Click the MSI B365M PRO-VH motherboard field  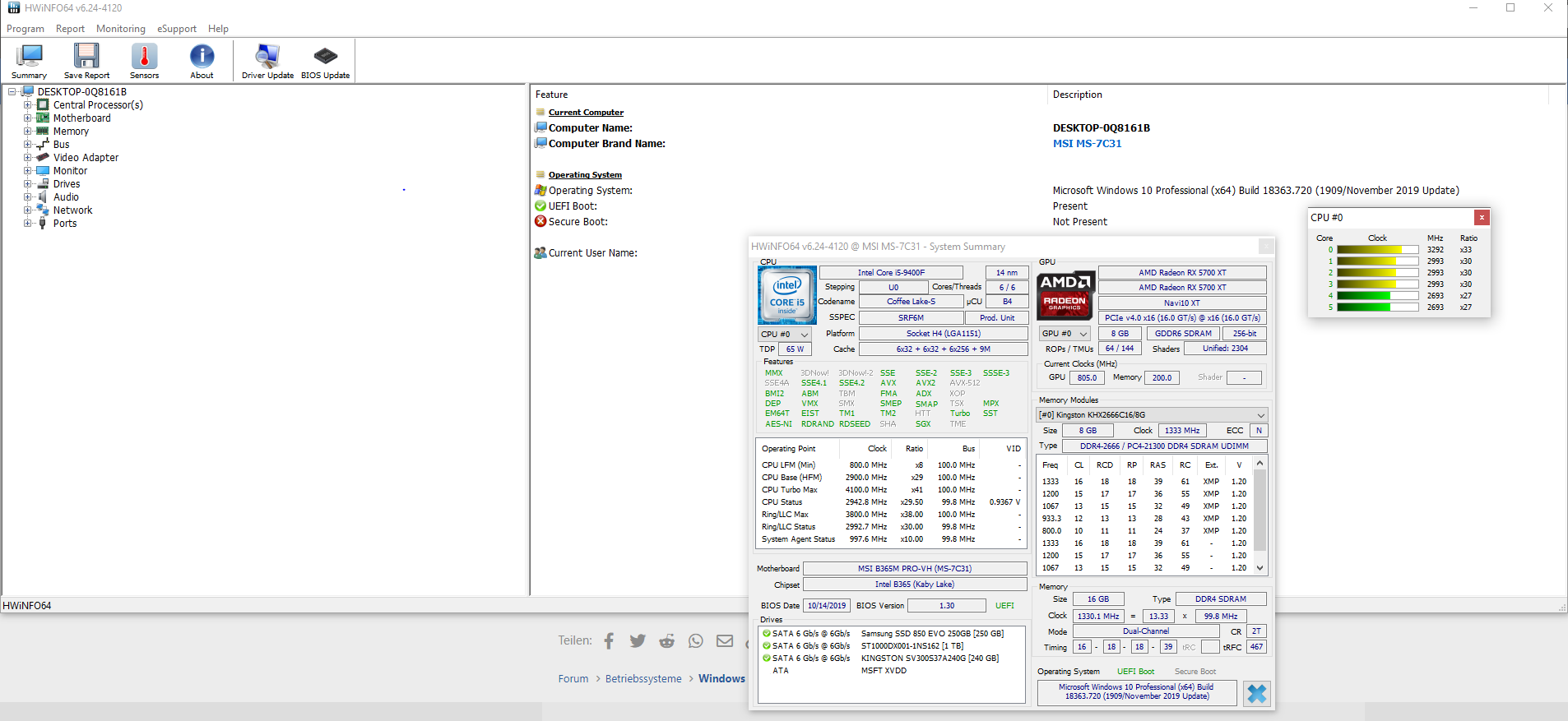pyautogui.click(x=914, y=569)
